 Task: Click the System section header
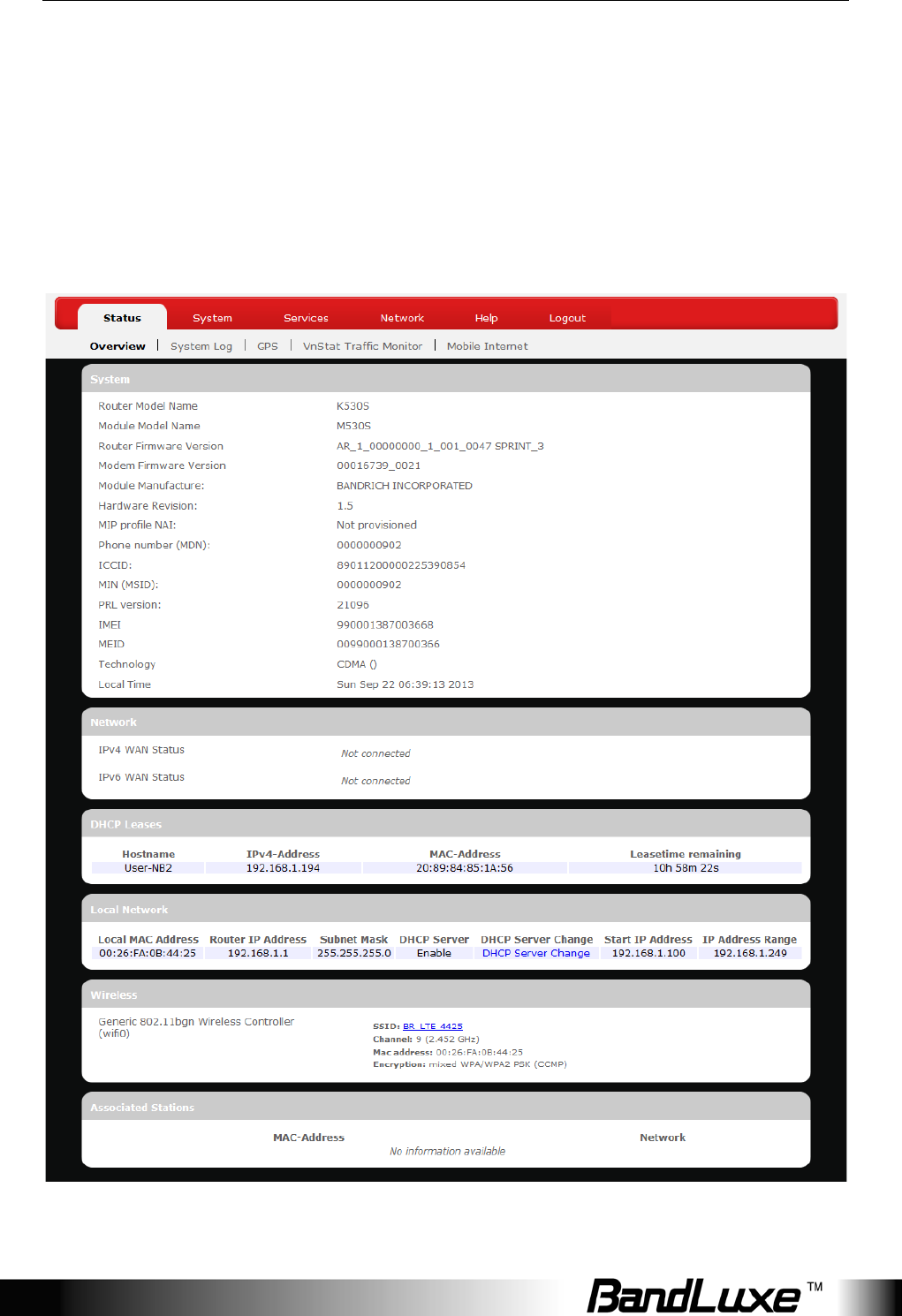pos(446,379)
